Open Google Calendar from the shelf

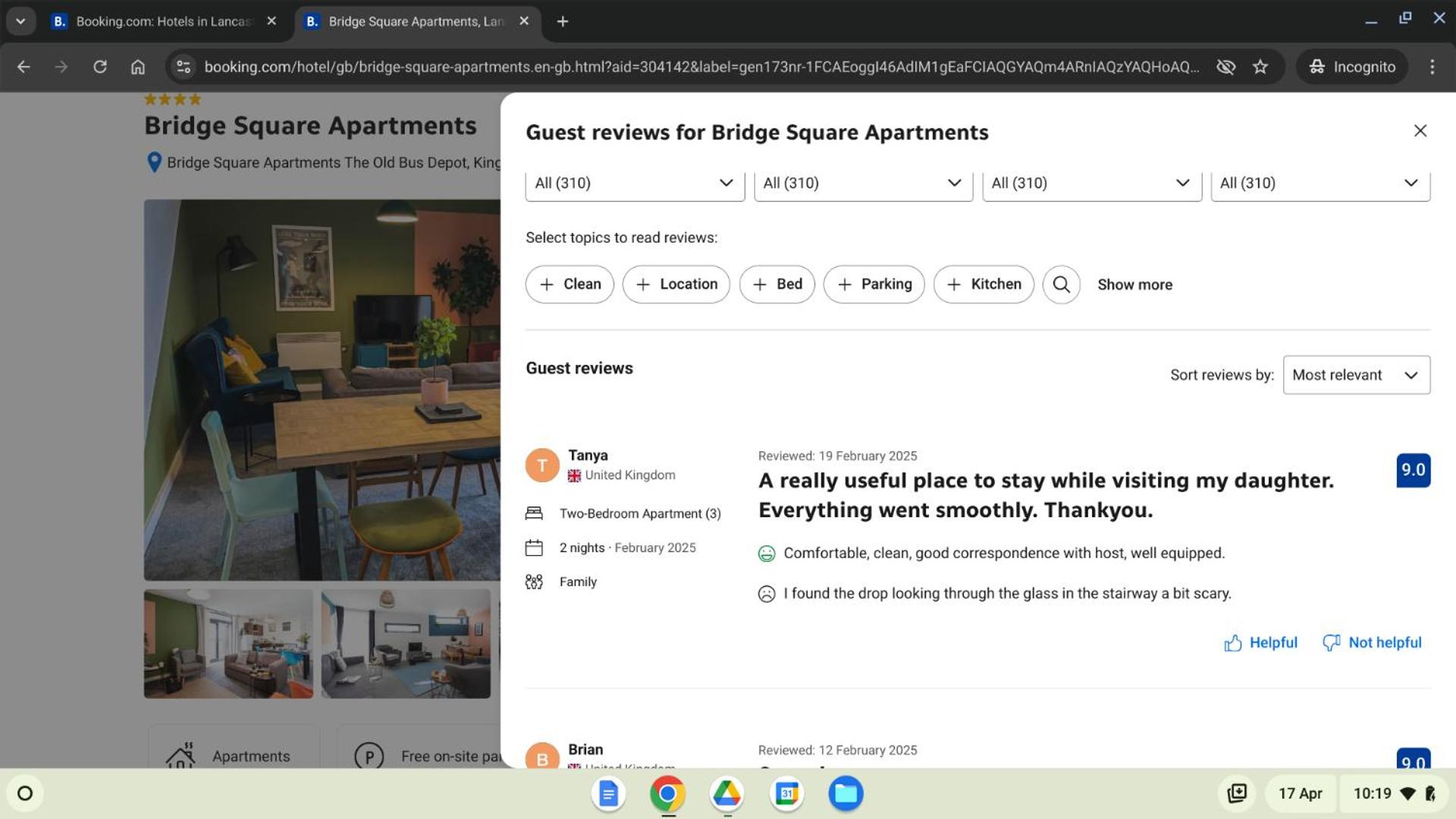[x=786, y=793]
